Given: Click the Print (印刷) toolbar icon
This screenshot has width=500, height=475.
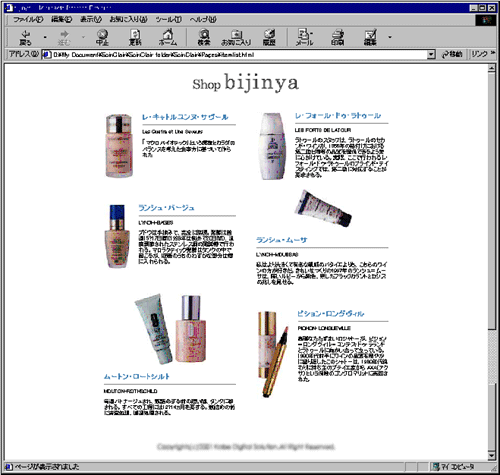Looking at the screenshot, I should tap(337, 38).
